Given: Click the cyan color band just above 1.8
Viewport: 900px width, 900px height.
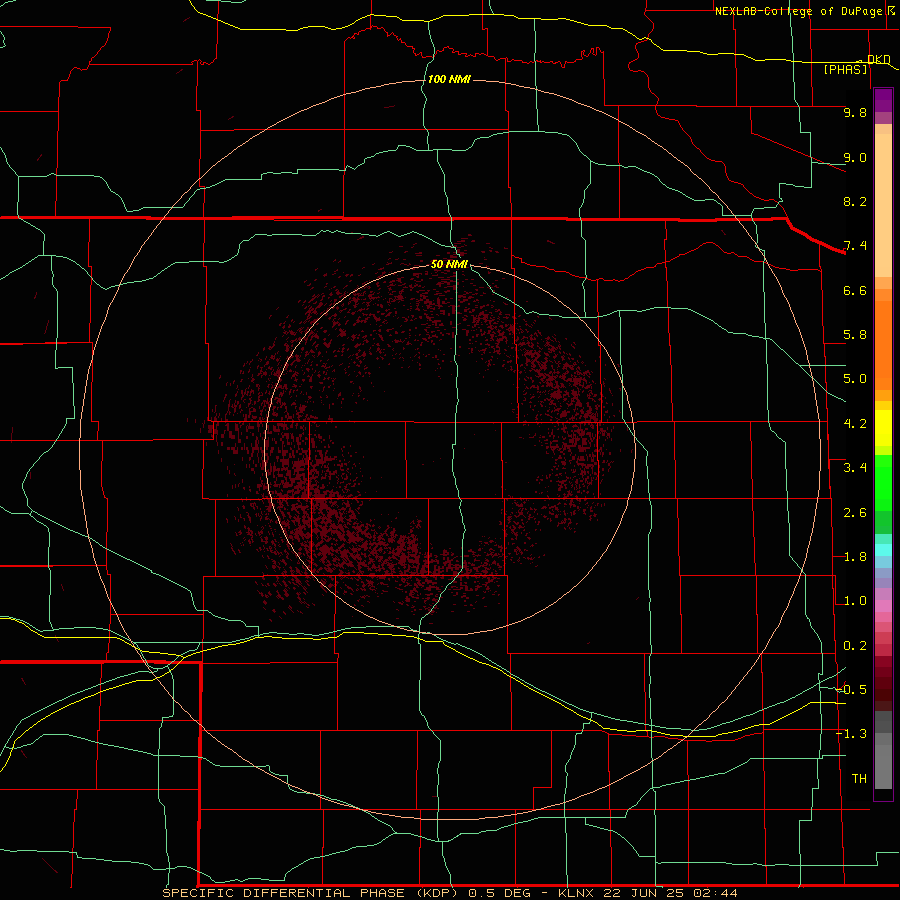Looking at the screenshot, I should tap(883, 550).
